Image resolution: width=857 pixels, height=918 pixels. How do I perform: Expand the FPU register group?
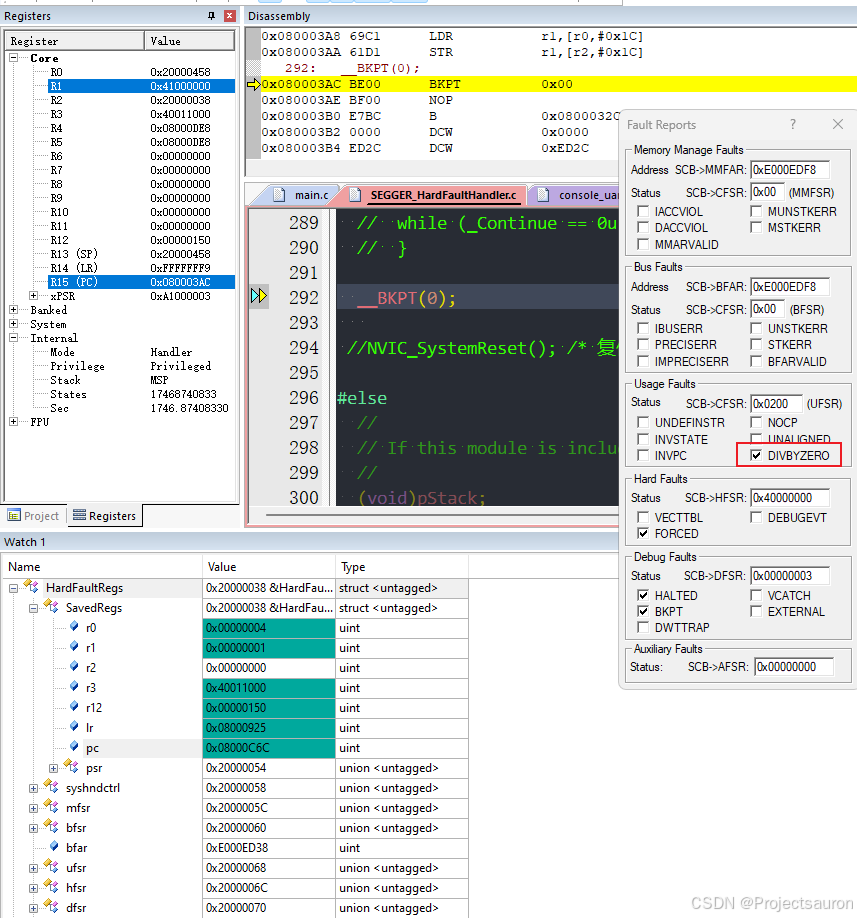pos(14,422)
